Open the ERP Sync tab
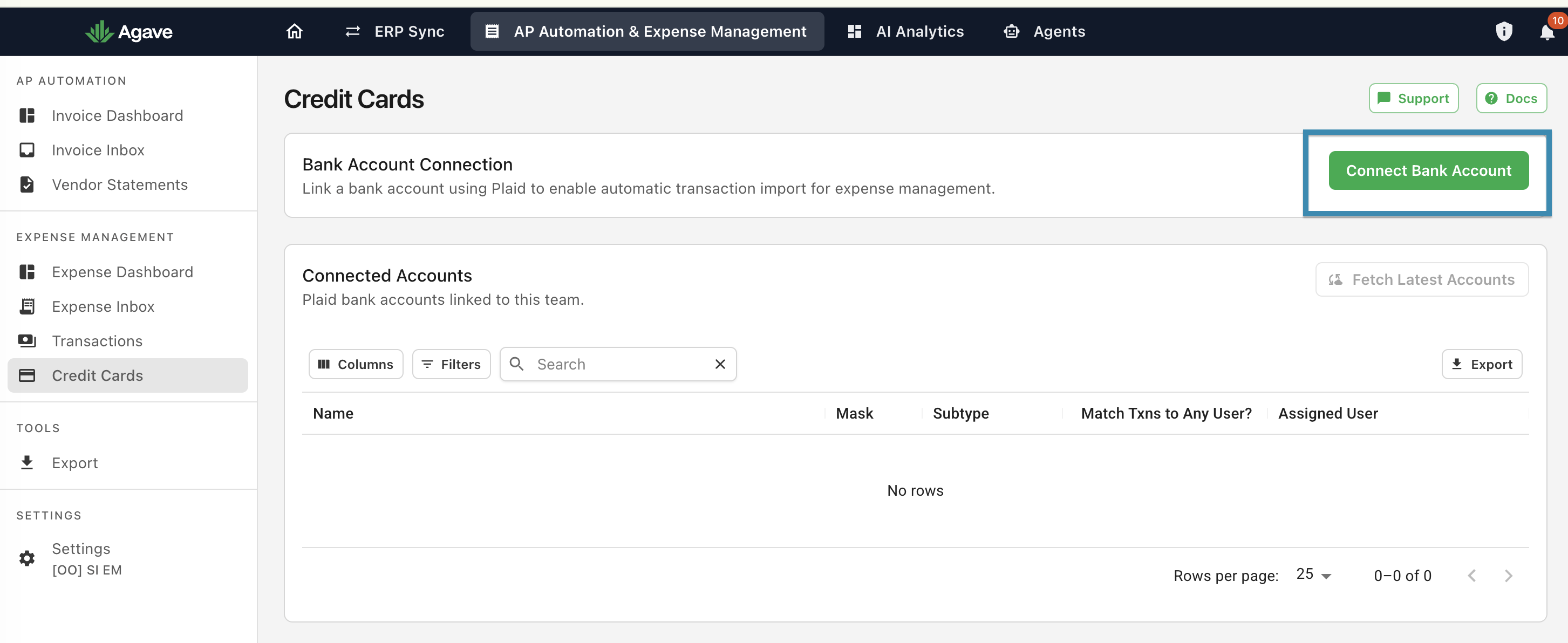This screenshot has height=643, width=1568. click(395, 32)
